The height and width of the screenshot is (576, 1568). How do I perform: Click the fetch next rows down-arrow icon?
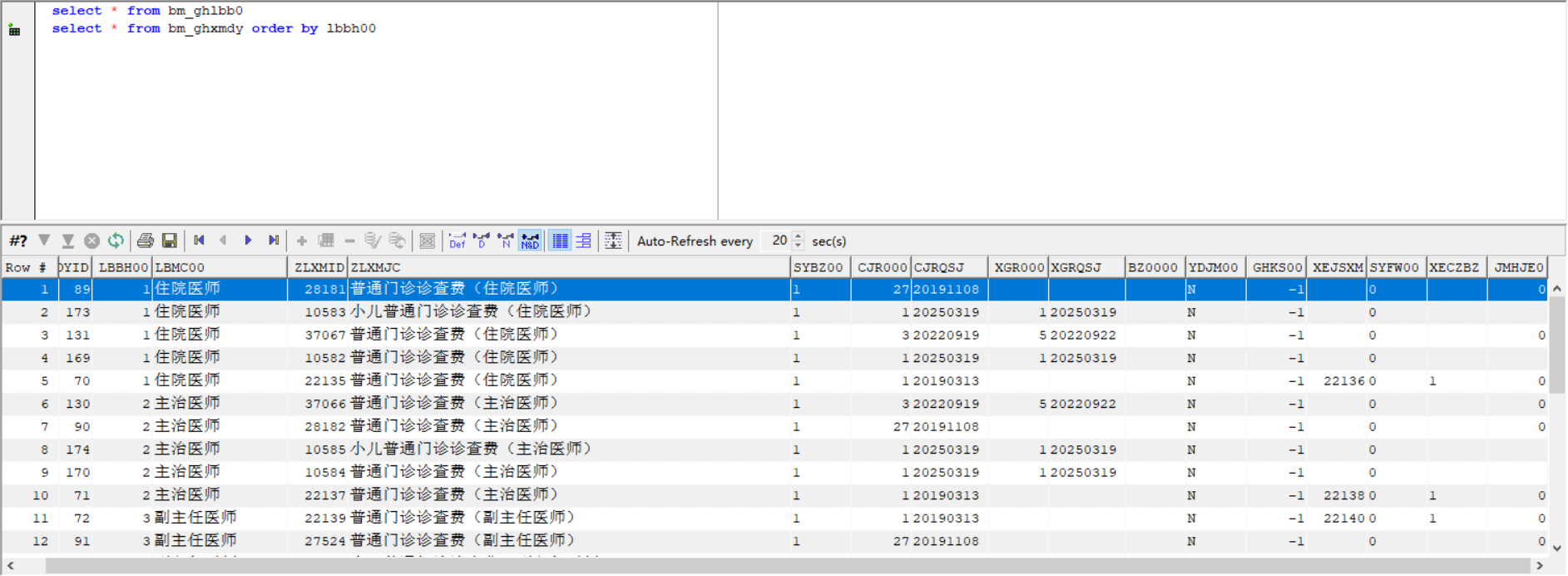44,241
